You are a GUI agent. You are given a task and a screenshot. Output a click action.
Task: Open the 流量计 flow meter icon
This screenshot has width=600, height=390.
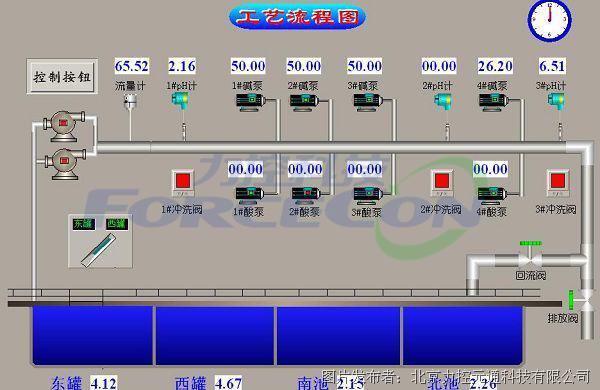(130, 101)
